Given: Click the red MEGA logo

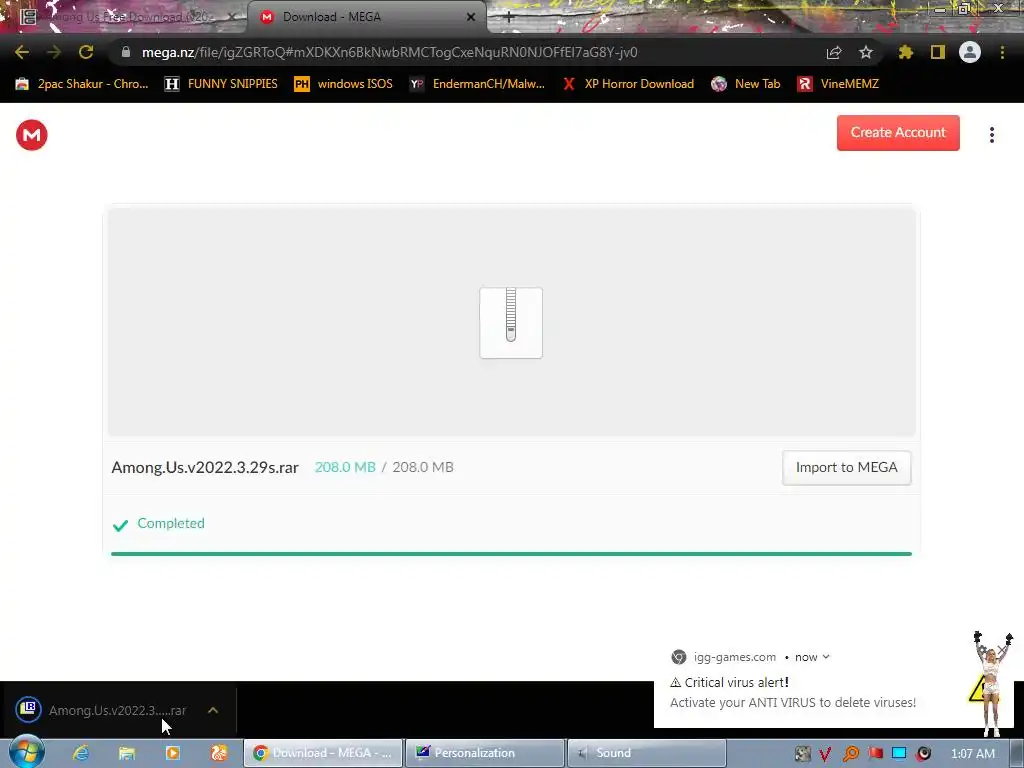Looking at the screenshot, I should point(31,135).
